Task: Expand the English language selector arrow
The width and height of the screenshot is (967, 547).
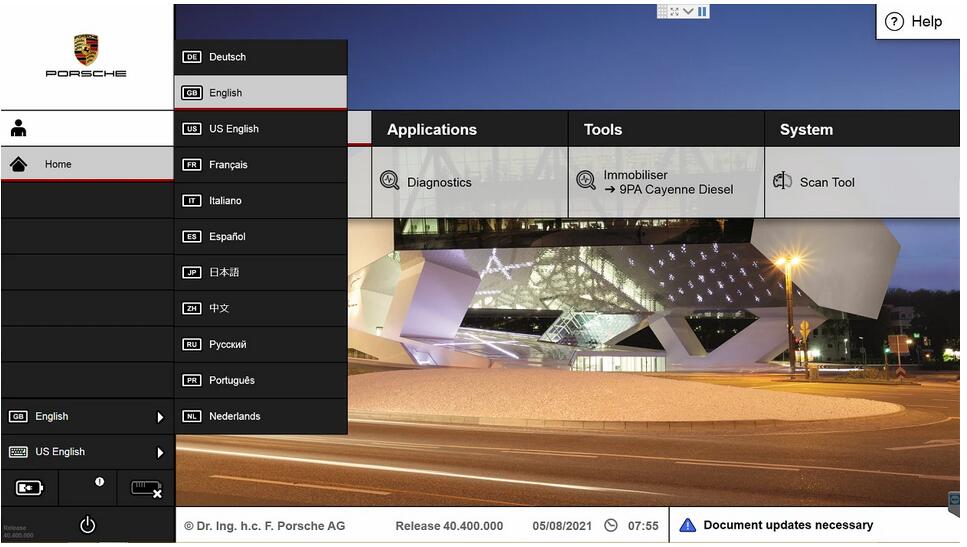Action: pos(160,417)
